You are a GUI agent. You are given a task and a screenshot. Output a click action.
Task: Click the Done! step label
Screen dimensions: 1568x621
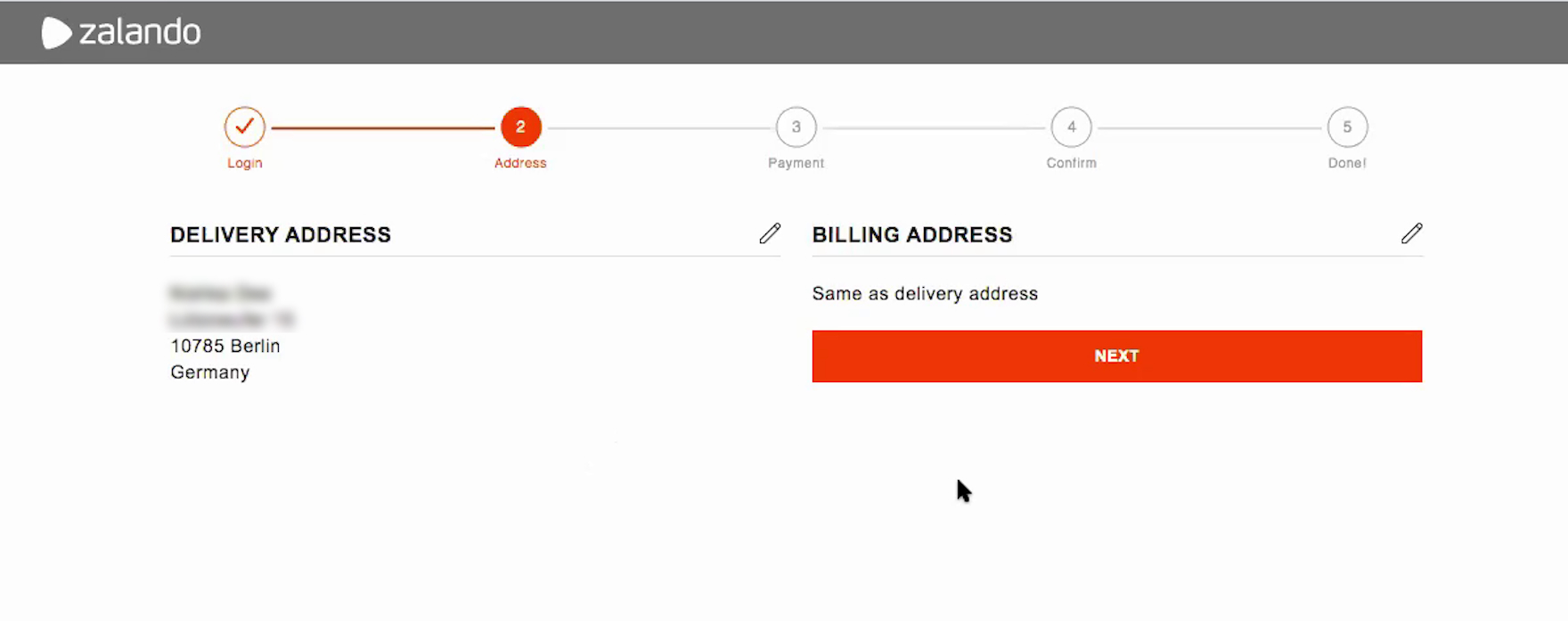pyautogui.click(x=1347, y=163)
